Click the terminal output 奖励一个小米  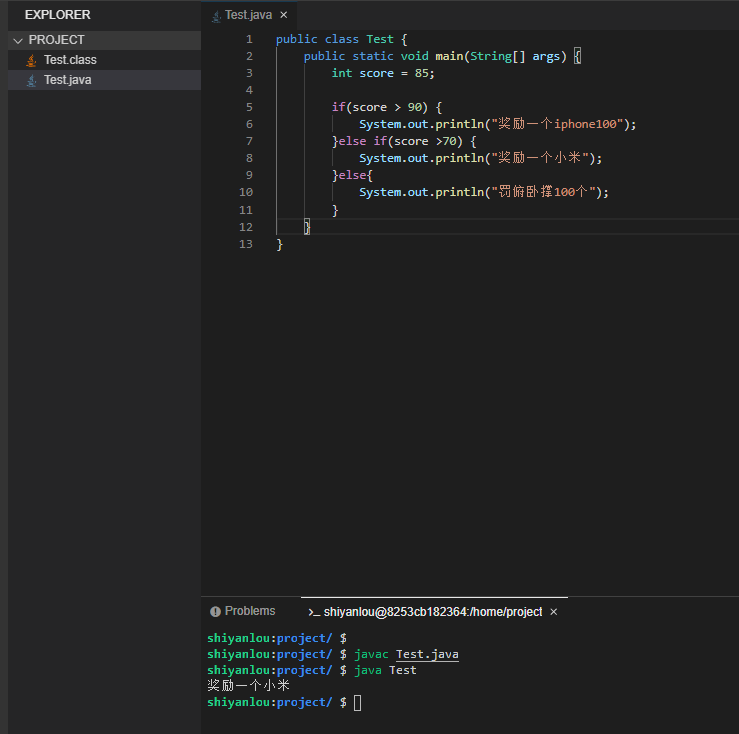(248, 685)
